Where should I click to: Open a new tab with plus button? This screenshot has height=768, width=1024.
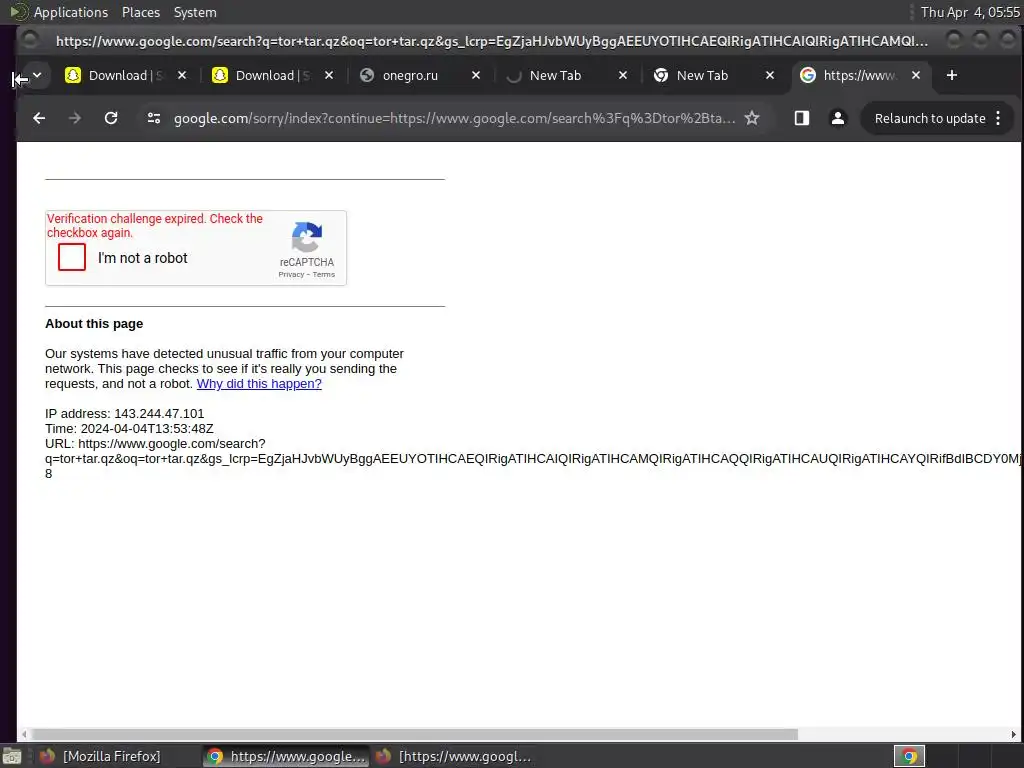(x=952, y=75)
